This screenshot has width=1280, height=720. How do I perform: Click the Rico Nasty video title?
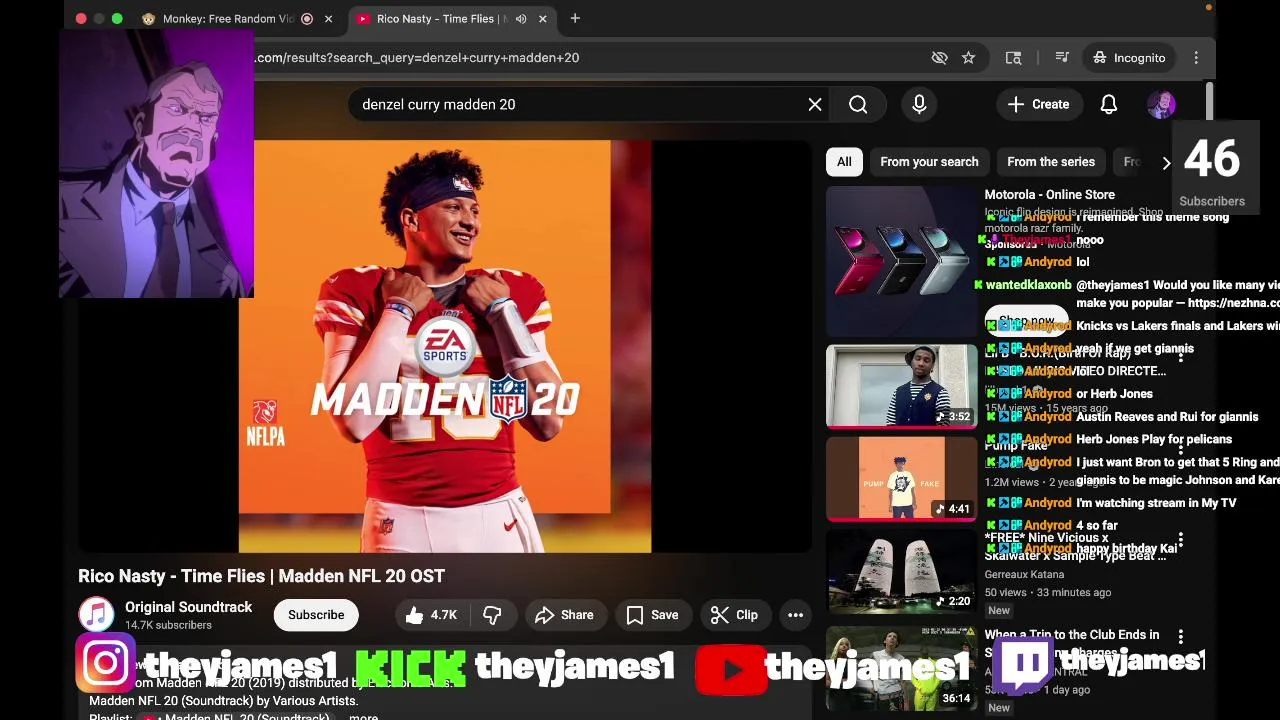tap(262, 576)
